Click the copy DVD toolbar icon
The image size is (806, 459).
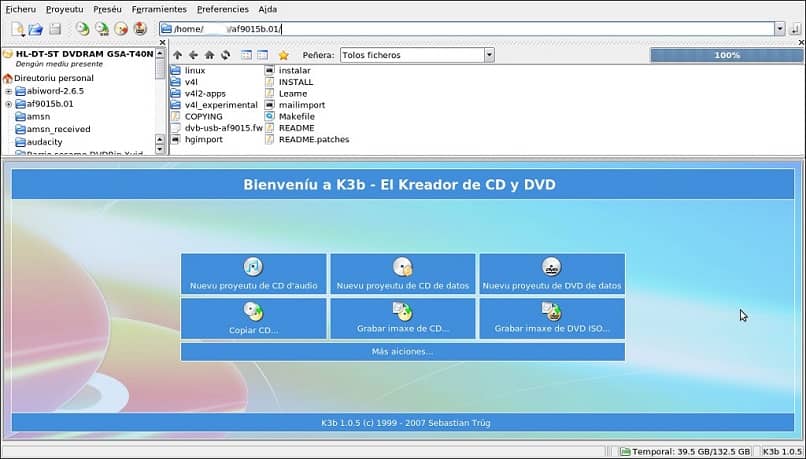point(102,29)
